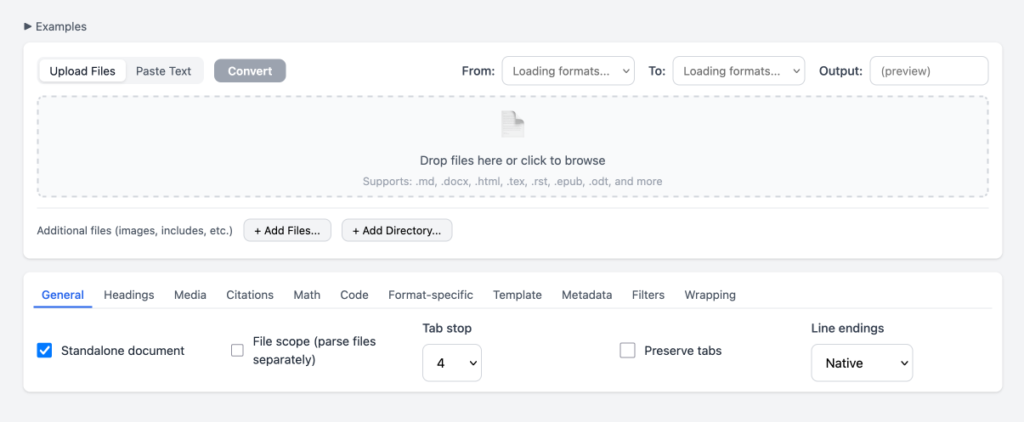Uncheck the Standalone document checkbox
The height and width of the screenshot is (422, 1024).
coord(44,350)
